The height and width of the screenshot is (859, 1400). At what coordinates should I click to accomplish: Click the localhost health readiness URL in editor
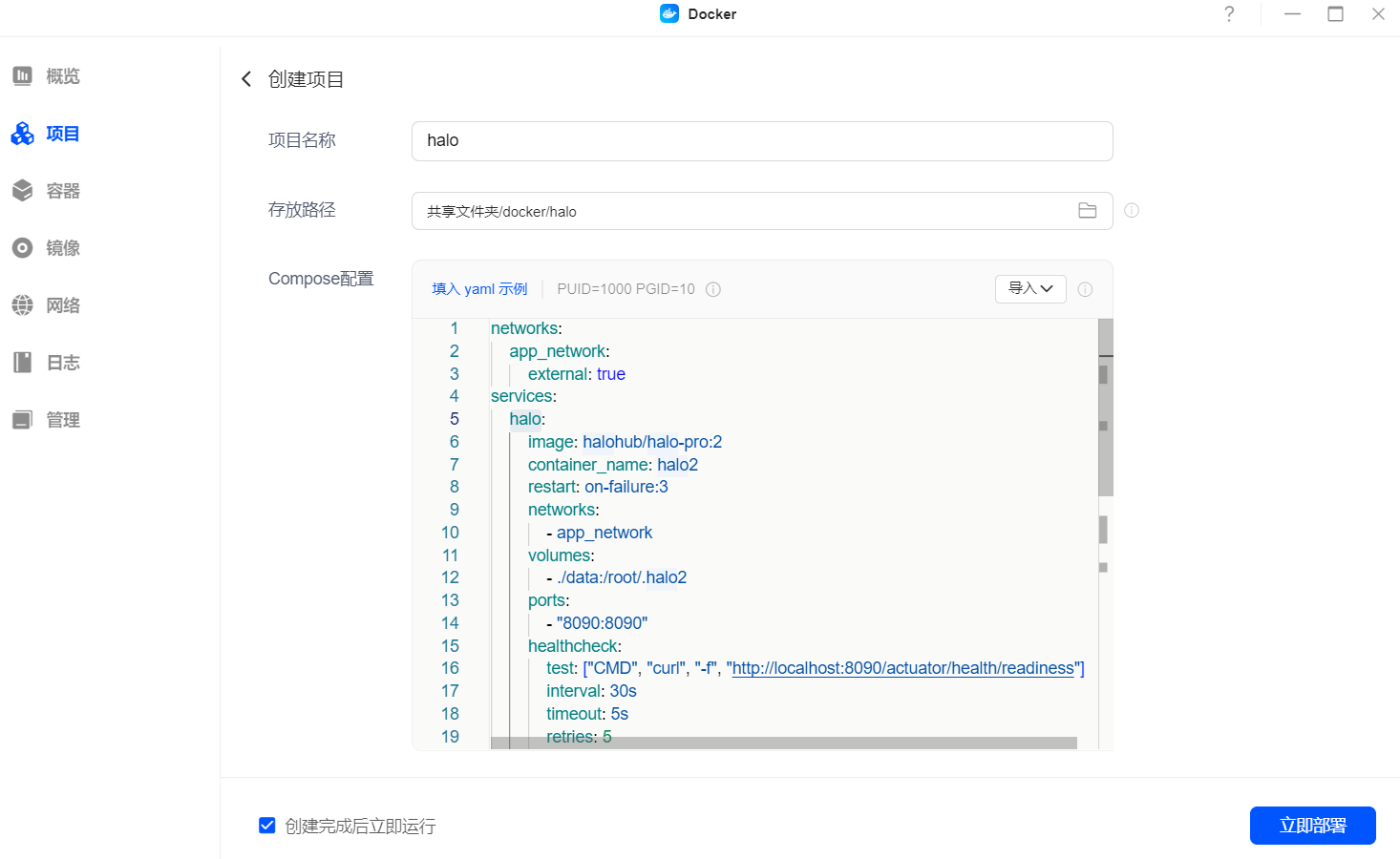902,668
